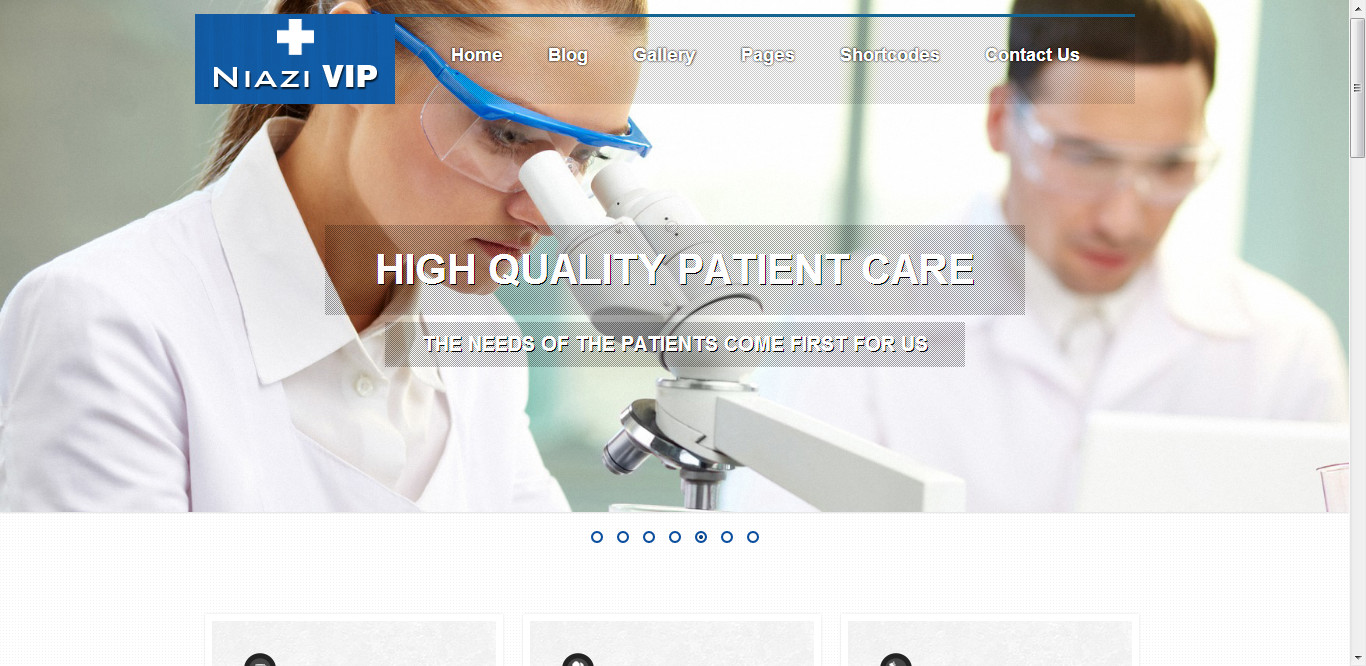Expand the Pages menu

point(767,55)
